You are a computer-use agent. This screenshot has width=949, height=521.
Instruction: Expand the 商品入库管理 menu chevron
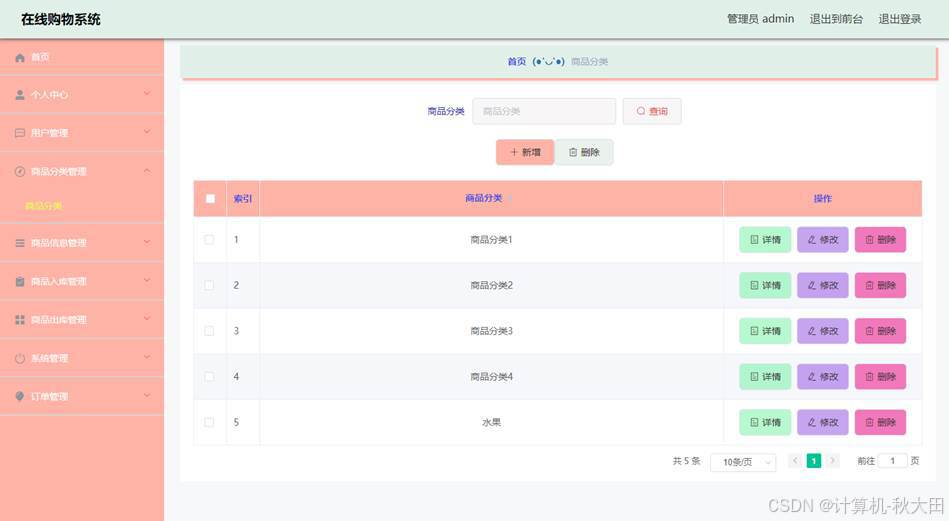tap(147, 281)
